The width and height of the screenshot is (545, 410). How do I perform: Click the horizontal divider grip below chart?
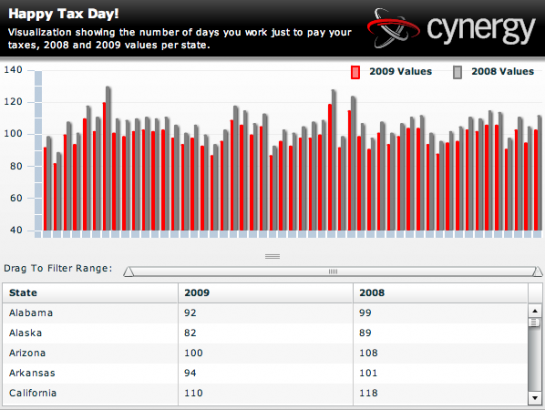272,256
